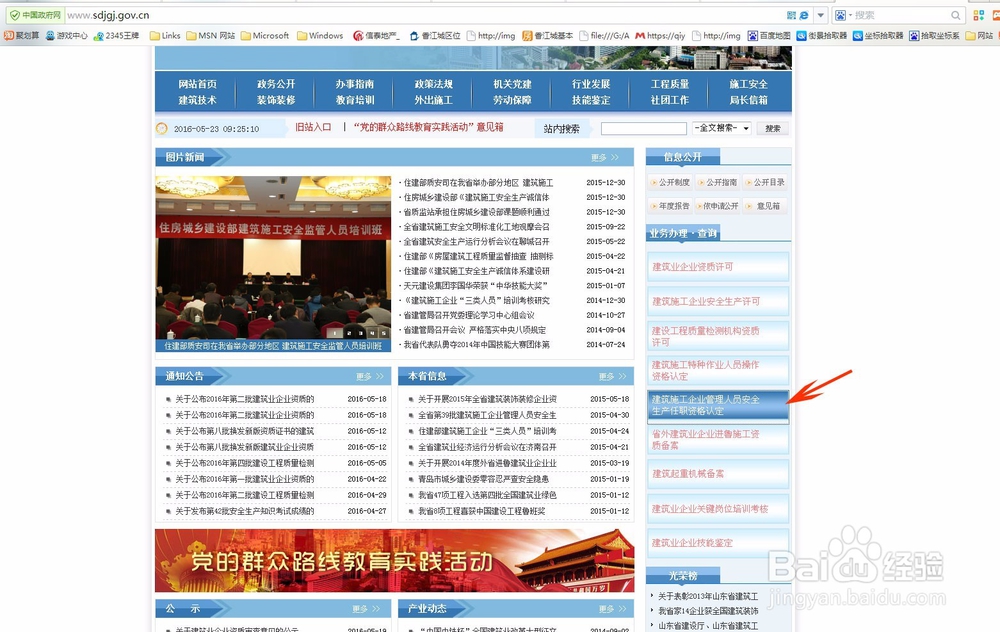Open the 游戏中心 bookmark
The image size is (1000, 632).
pyautogui.click(x=66, y=36)
